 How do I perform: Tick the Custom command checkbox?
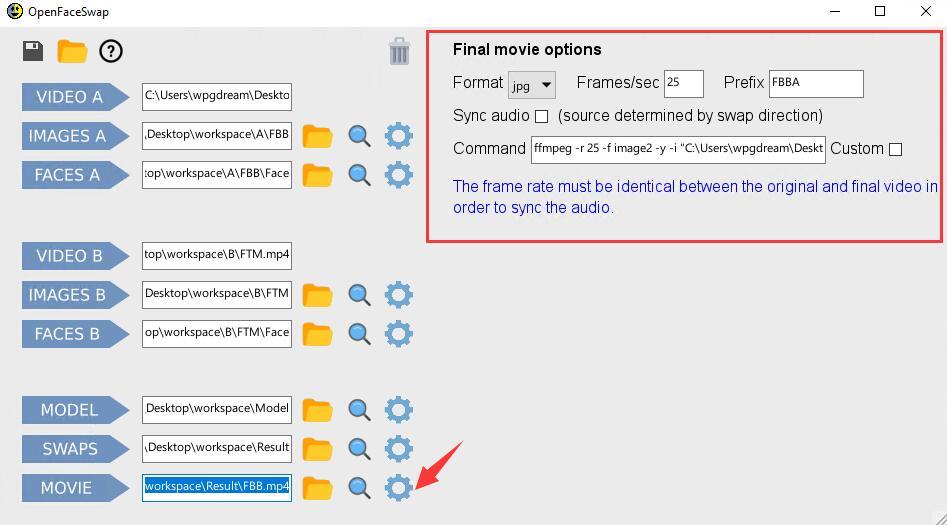[896, 149]
